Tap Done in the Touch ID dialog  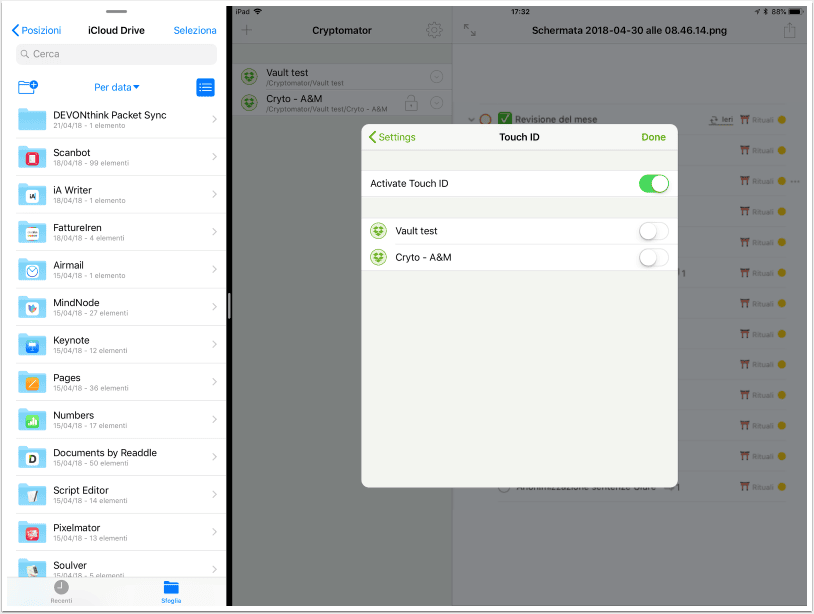click(x=653, y=137)
